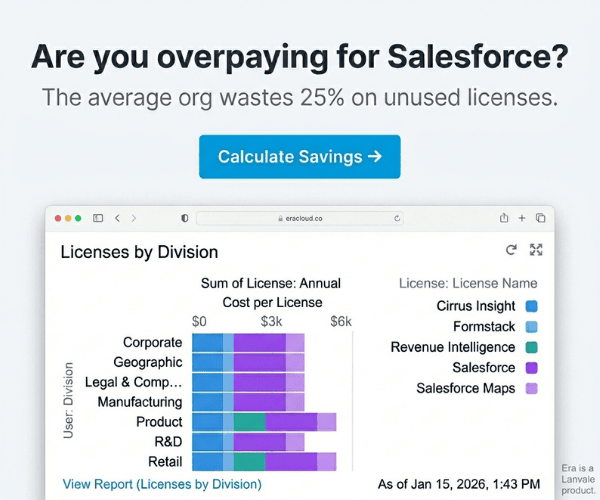Screen dimensions: 600x500
Task: Expand the chart to full screen
Action: 536,250
